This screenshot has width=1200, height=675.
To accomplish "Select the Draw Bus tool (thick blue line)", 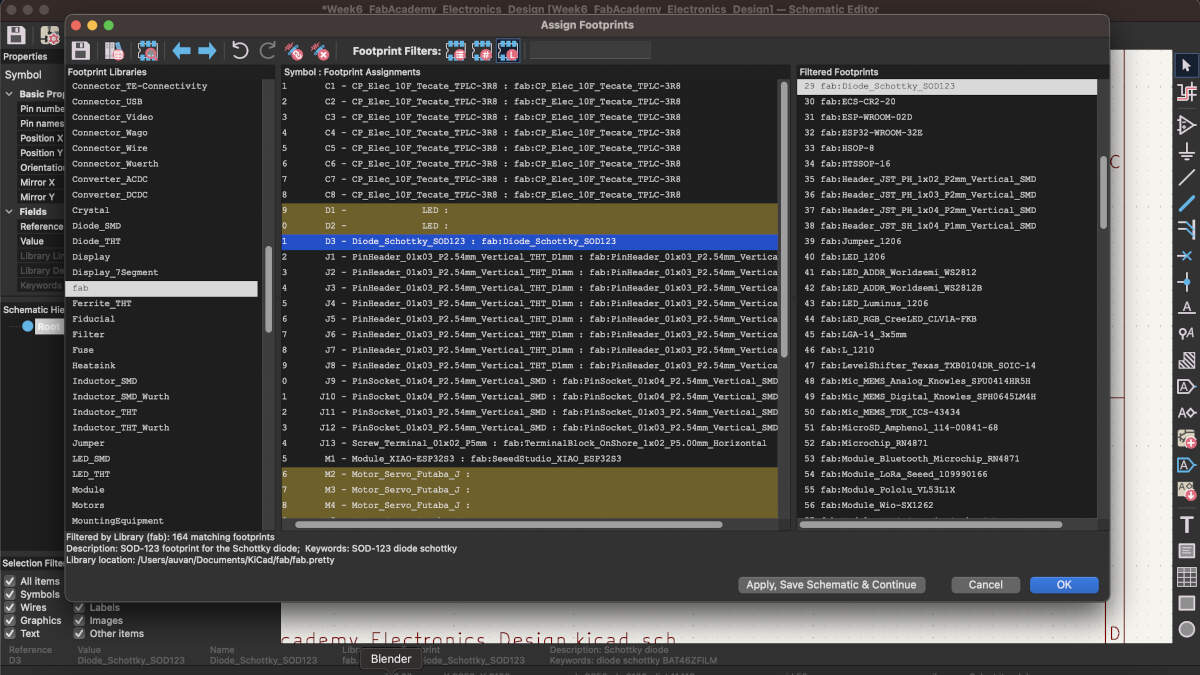I will (1187, 203).
